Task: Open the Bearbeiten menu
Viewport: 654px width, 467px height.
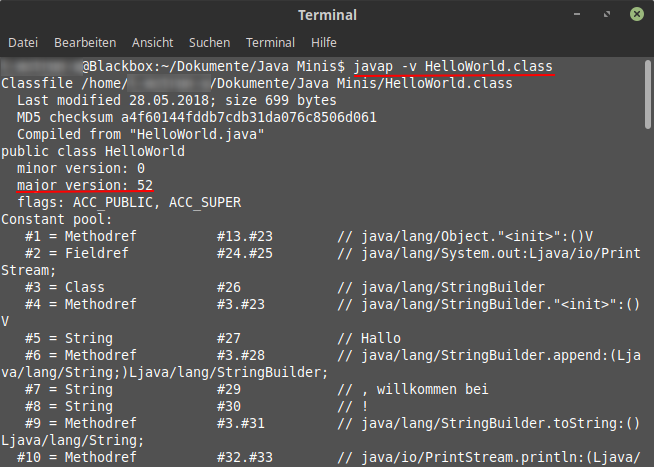Action: coord(85,43)
